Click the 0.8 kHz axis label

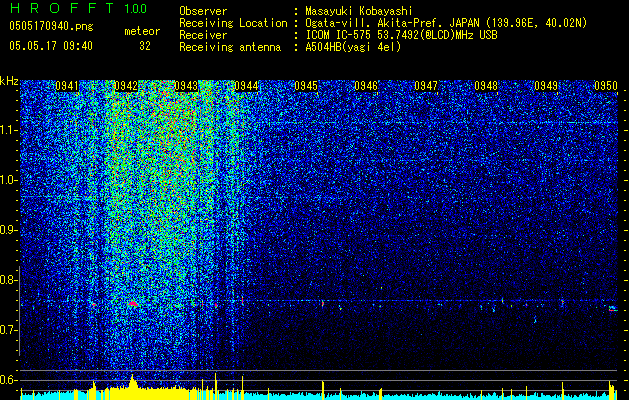(x=8, y=280)
